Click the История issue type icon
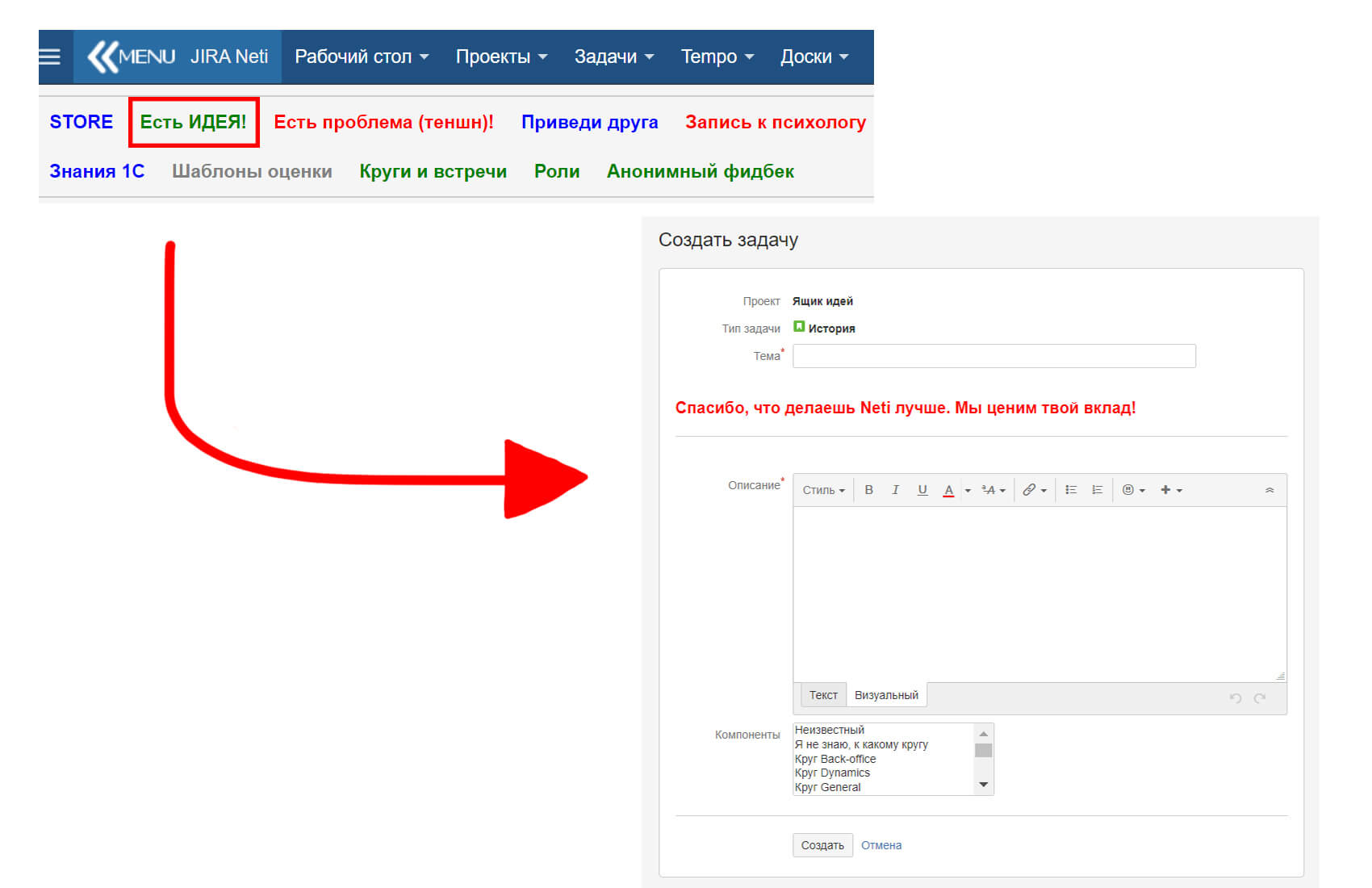1372x888 pixels. click(799, 327)
